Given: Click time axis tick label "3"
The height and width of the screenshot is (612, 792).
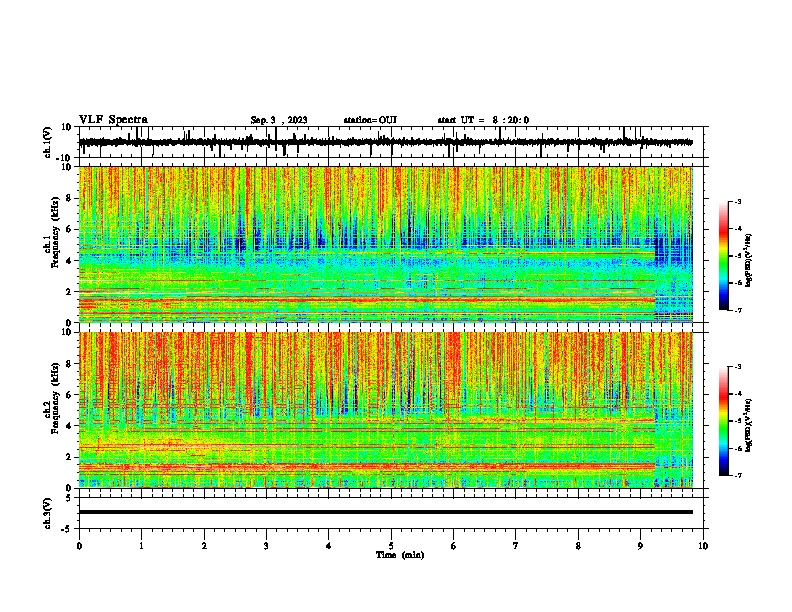Looking at the screenshot, I should click(x=266, y=546).
